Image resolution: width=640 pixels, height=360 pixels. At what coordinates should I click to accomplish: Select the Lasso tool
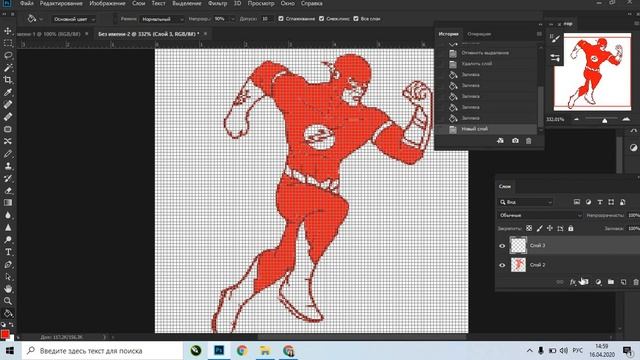coord(8,55)
